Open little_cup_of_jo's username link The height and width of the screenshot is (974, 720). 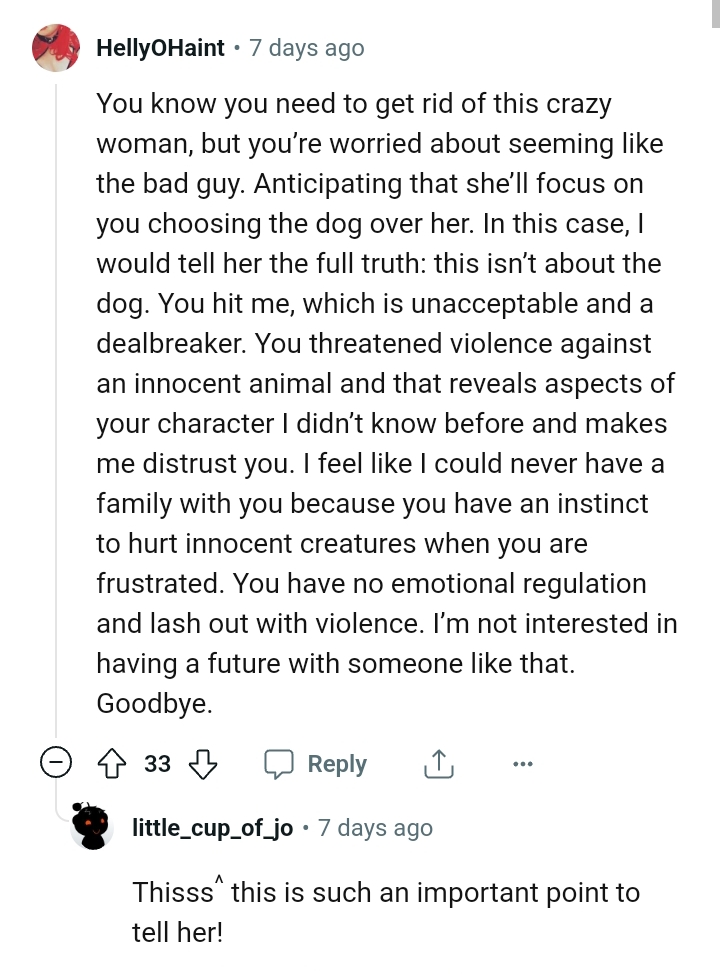click(x=212, y=827)
